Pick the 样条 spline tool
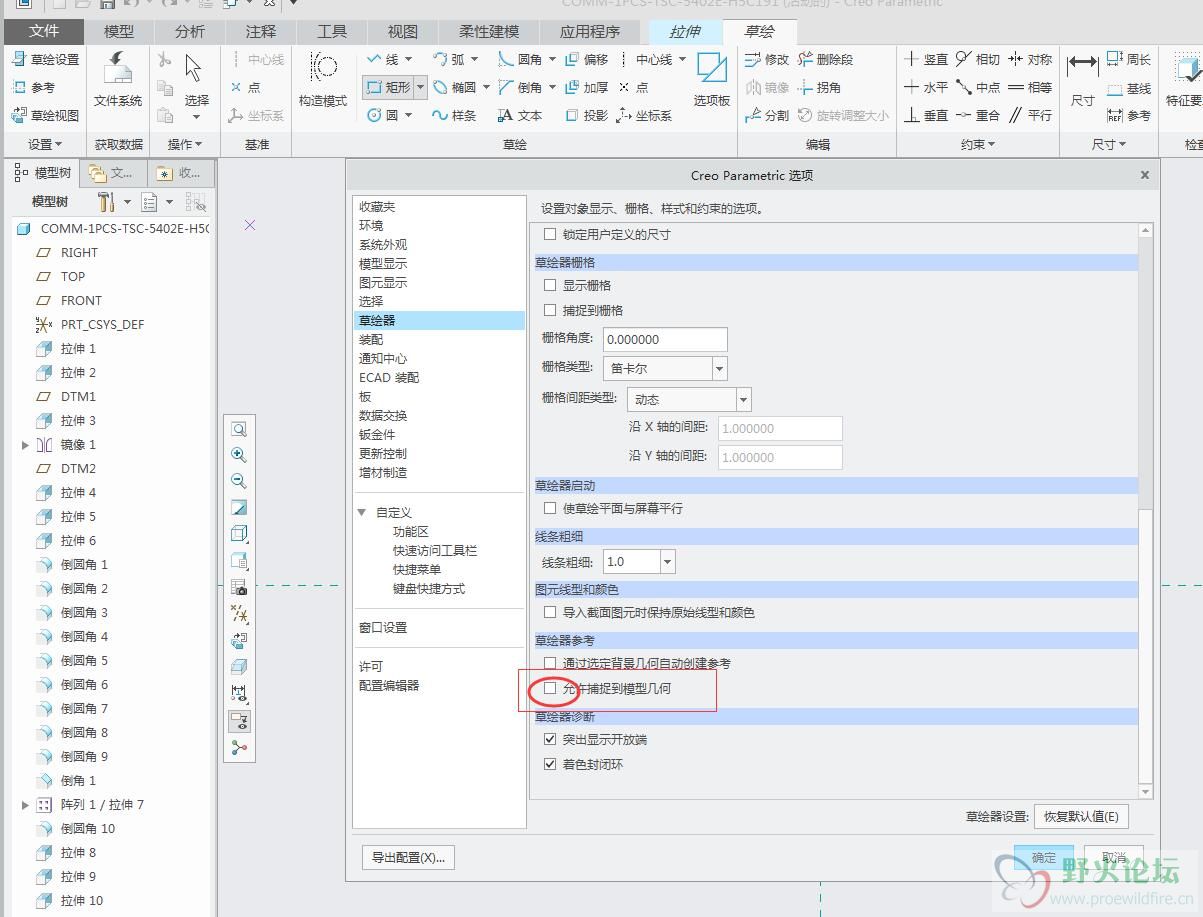 coord(454,115)
